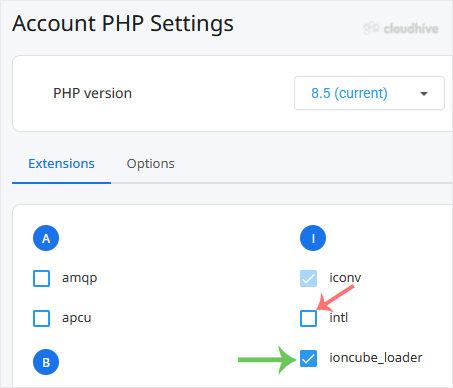Open the Options tab
Screen dimensions: 453x388
150,164
